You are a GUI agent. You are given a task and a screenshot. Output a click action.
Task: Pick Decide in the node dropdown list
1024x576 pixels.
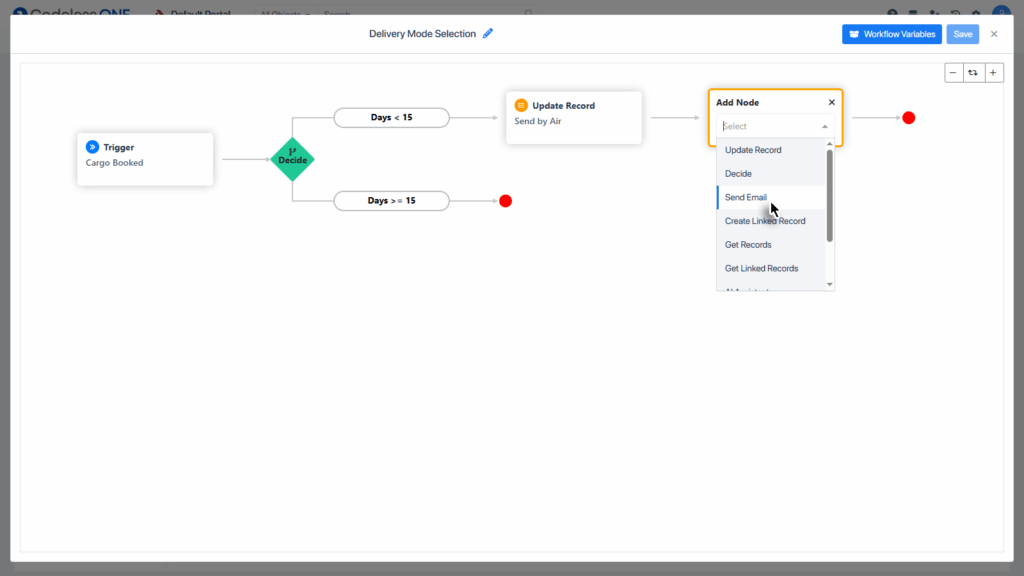coord(738,174)
